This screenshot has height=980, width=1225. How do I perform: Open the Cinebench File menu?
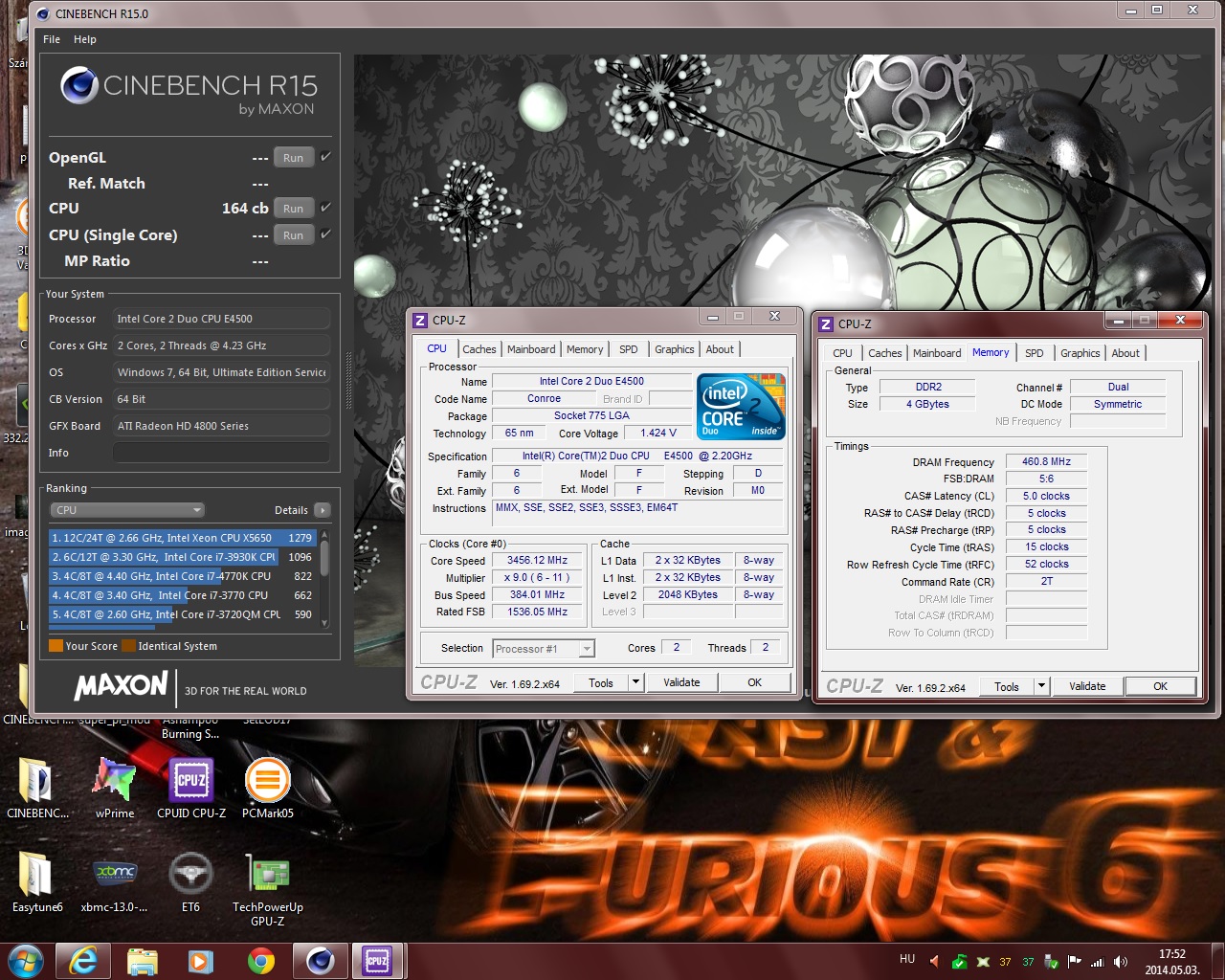(x=52, y=39)
